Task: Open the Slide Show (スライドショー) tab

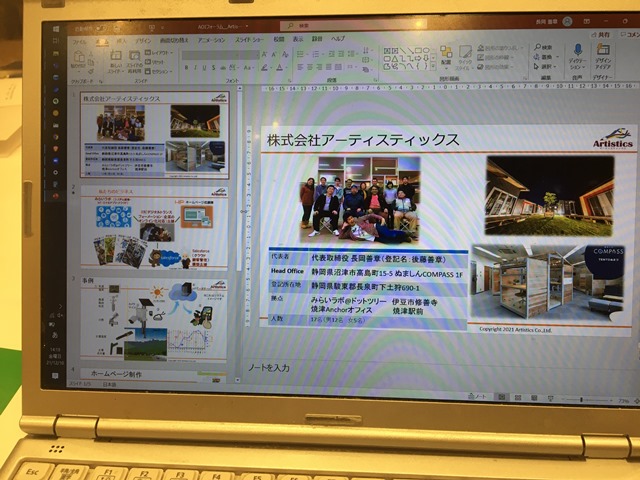Action: coord(249,40)
